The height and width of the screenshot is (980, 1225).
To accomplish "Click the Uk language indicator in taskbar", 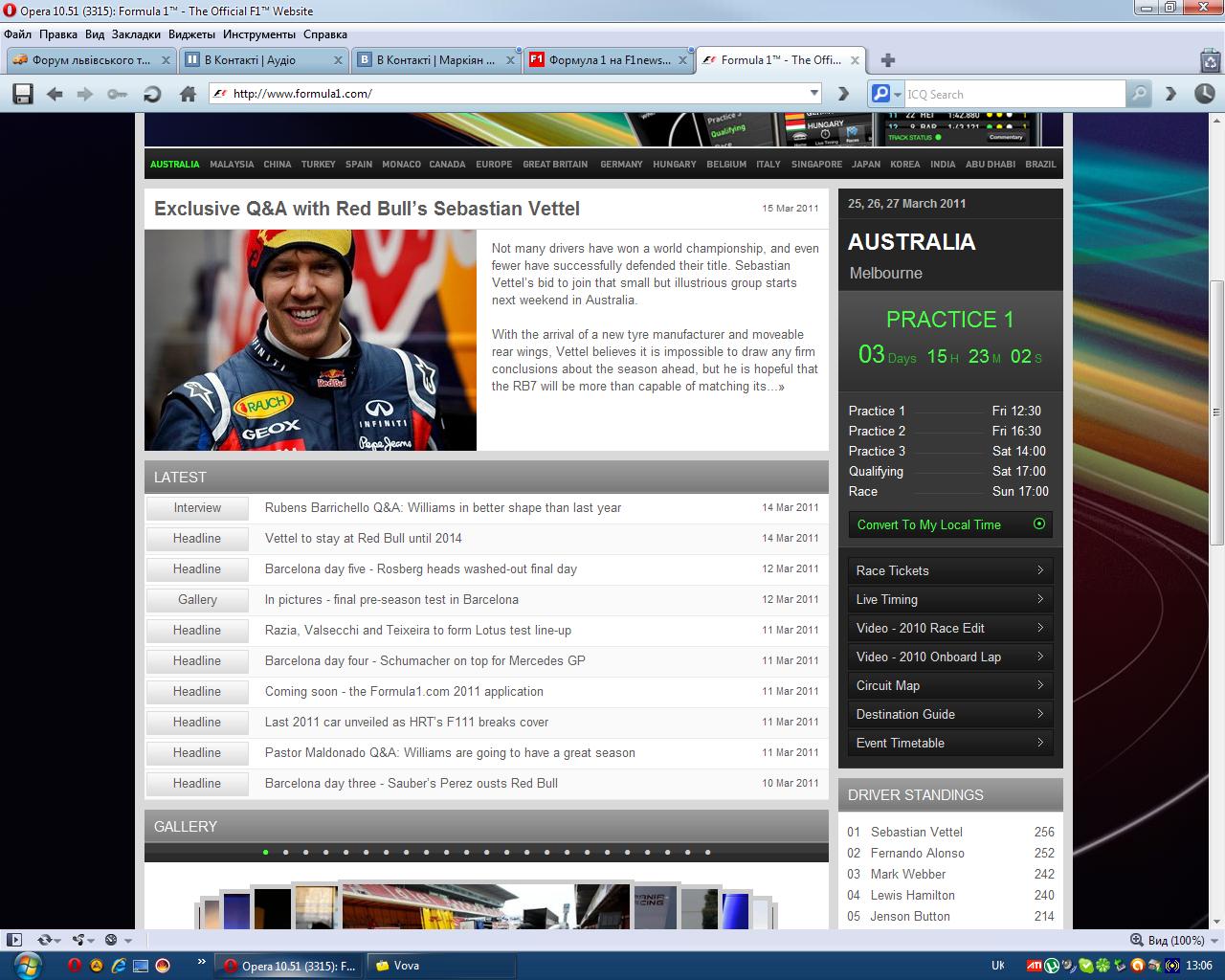I will click(x=998, y=966).
